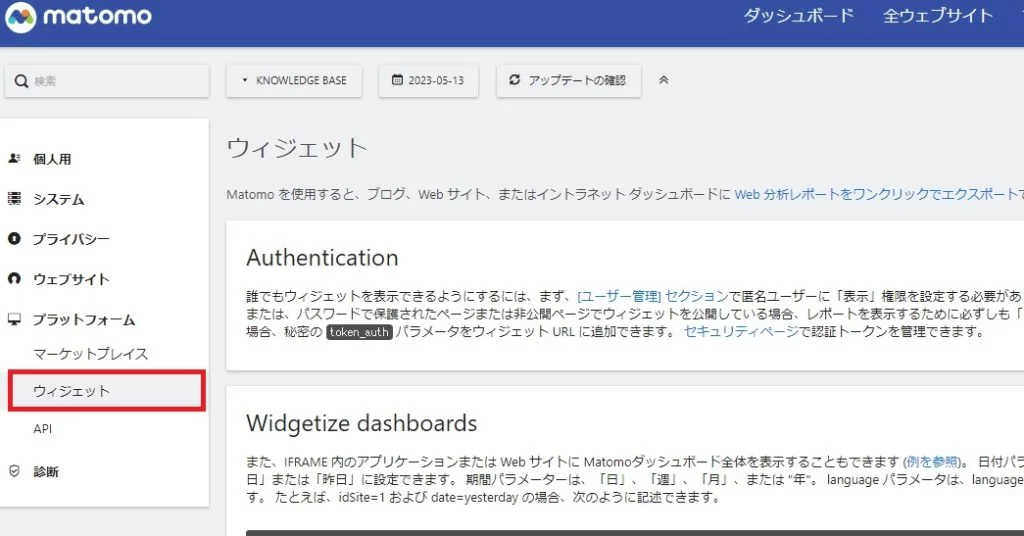Open 例を参照 link
Screen dimensions: 1024x536
point(932,462)
